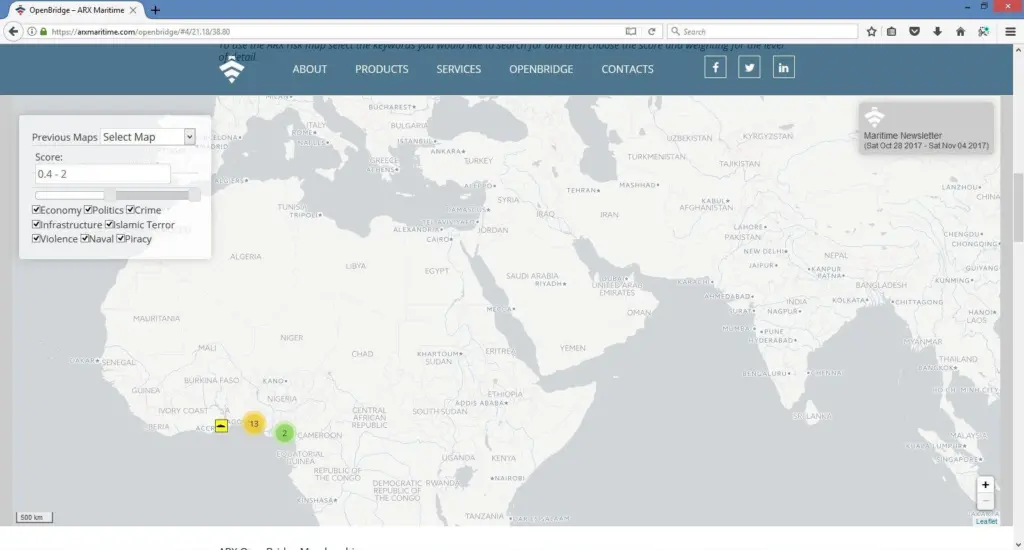Reload the page
The image size is (1024, 550).
(651, 31)
